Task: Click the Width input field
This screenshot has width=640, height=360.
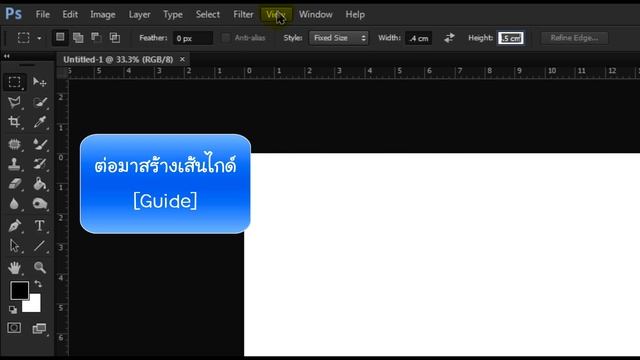Action: 418,38
